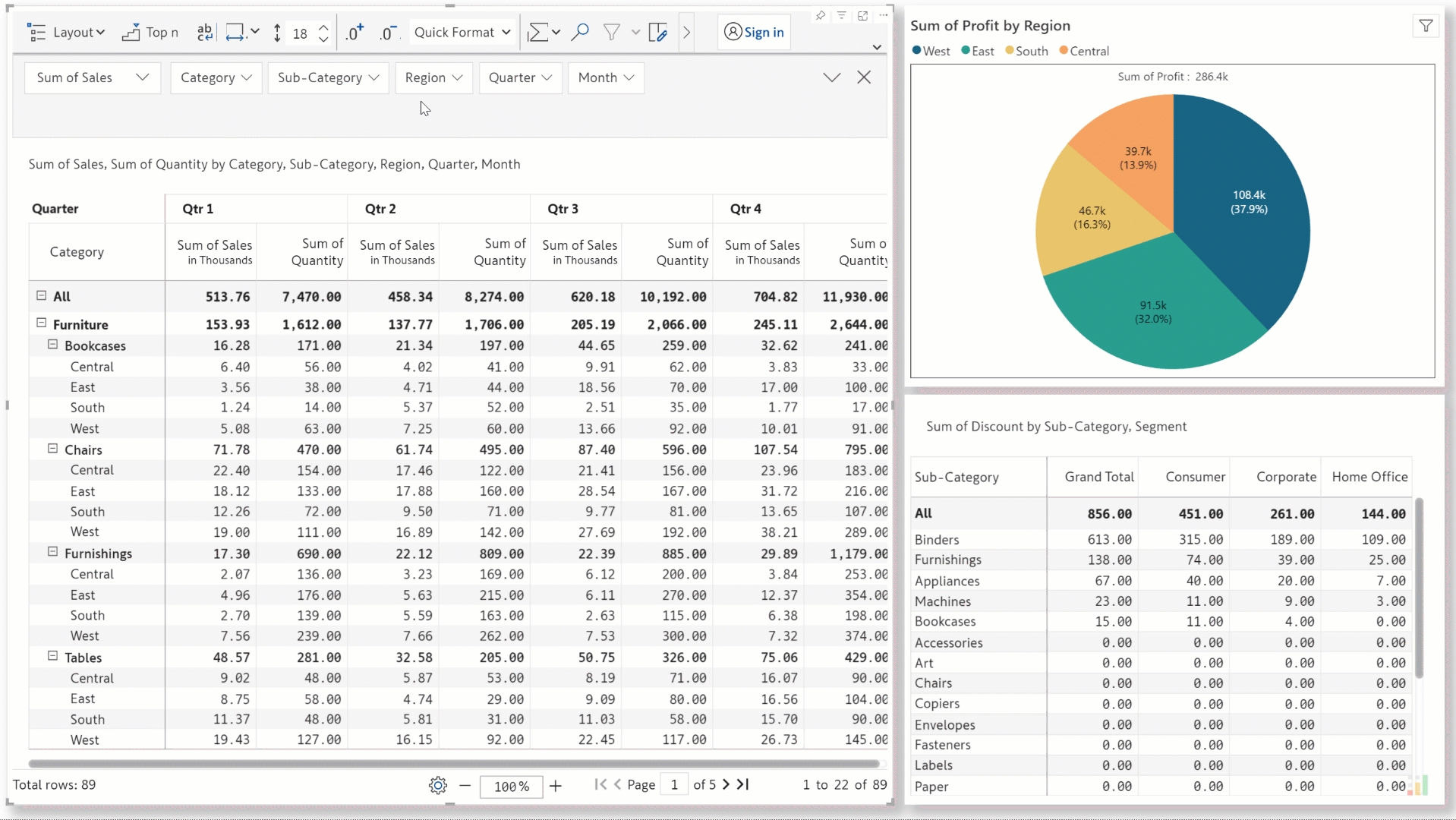Viewport: 1456px width, 820px height.
Task: Click the page number input field
Action: click(x=674, y=784)
